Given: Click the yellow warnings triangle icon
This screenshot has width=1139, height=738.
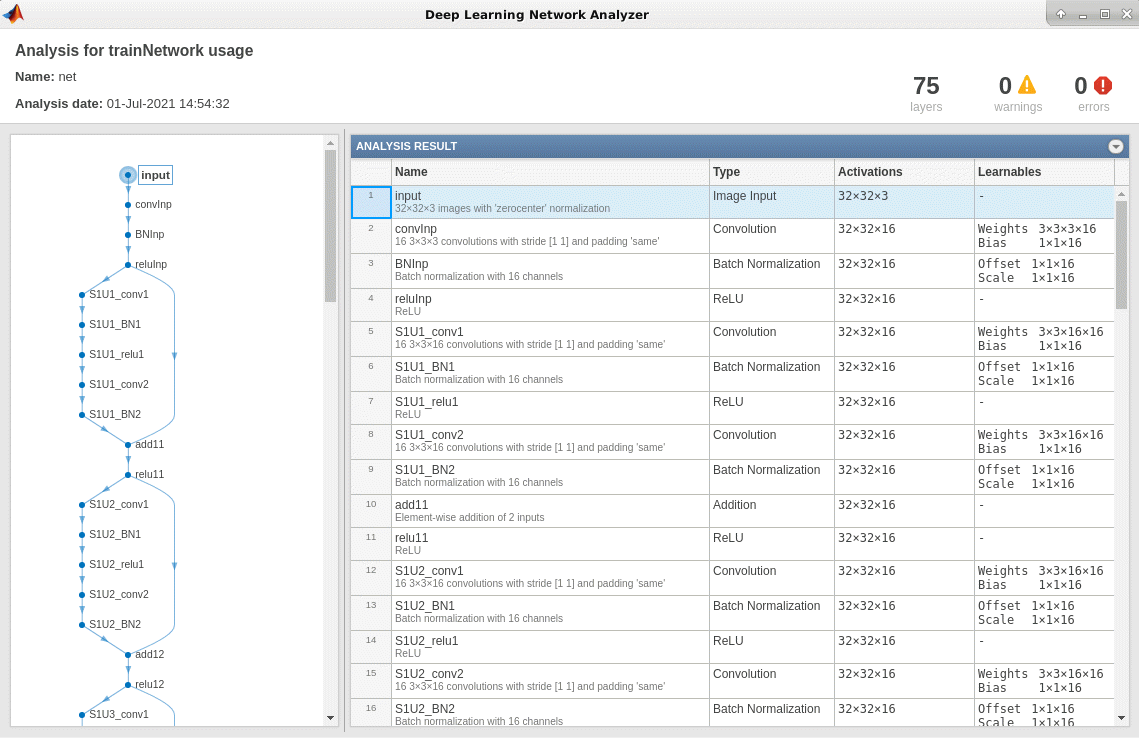Looking at the screenshot, I should point(1027,85).
